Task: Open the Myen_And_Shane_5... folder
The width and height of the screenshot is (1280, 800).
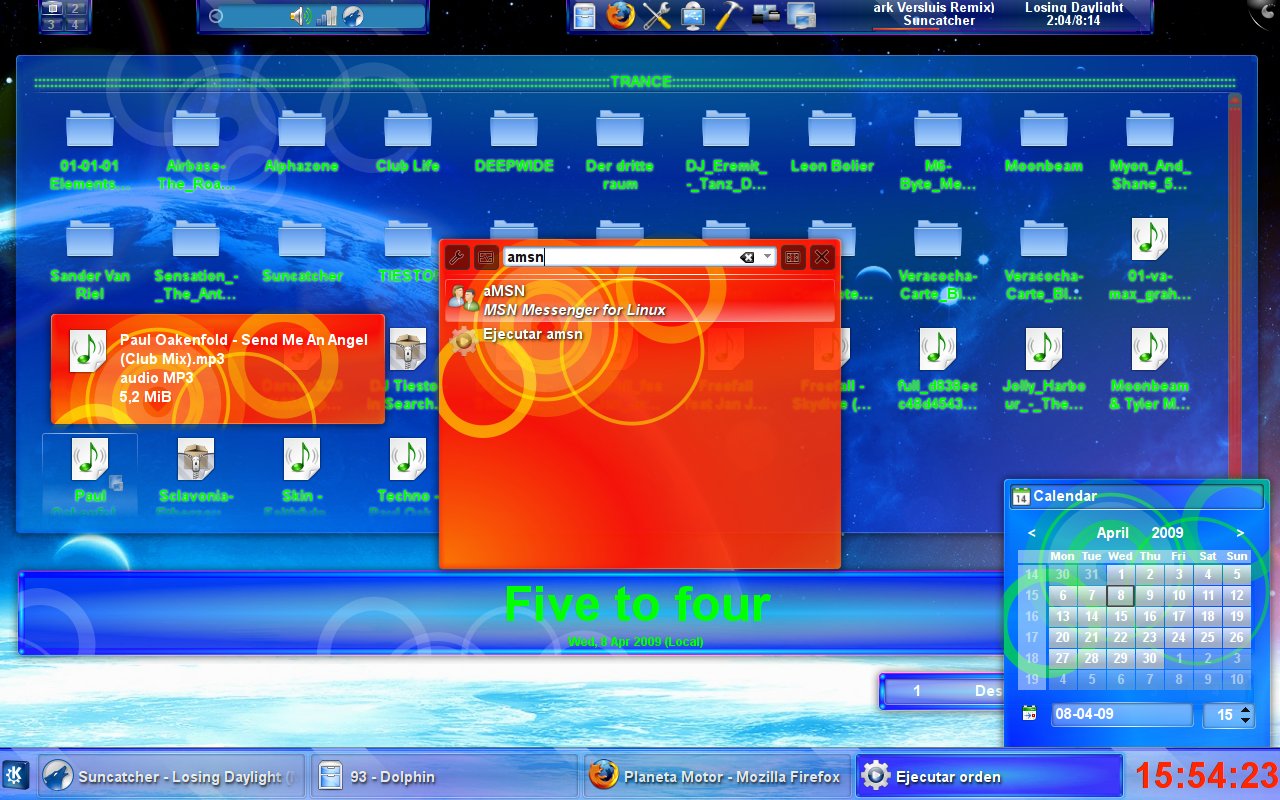Action: pyautogui.click(x=1150, y=150)
